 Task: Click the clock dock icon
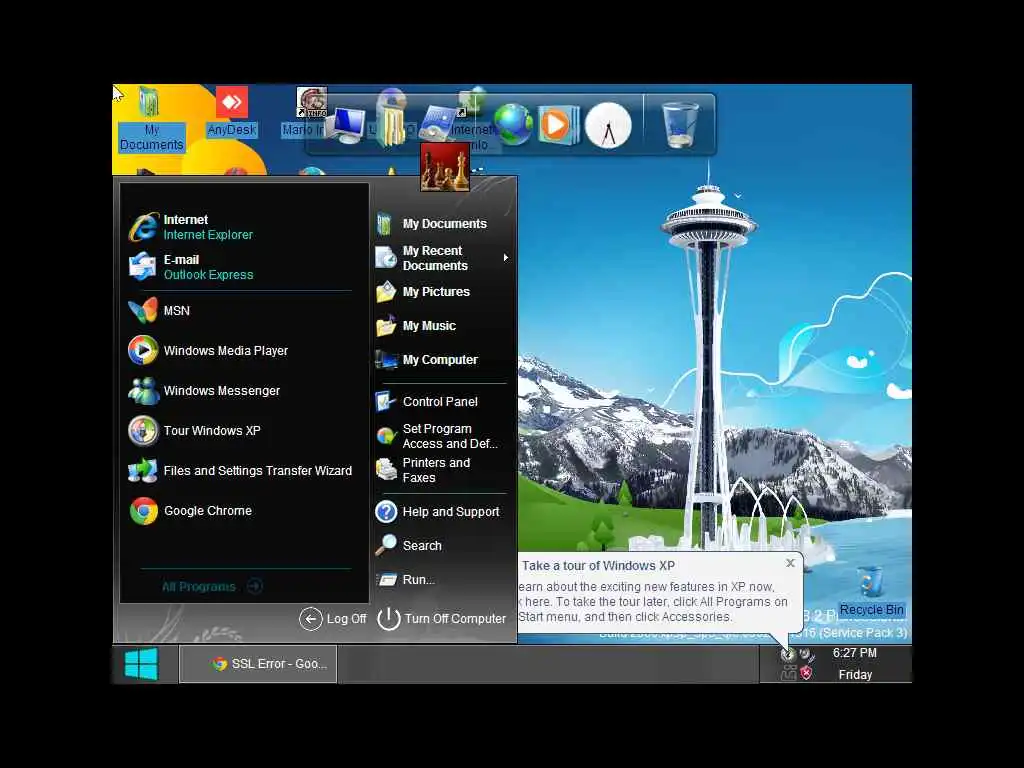[x=608, y=125]
